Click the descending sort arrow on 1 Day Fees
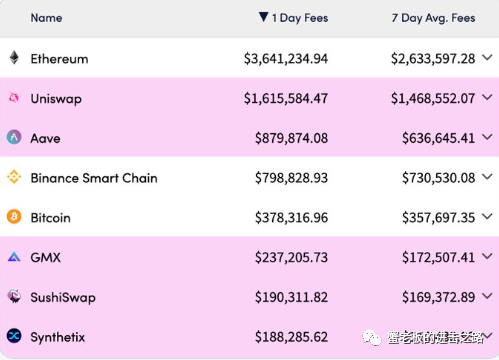The width and height of the screenshot is (499, 360). (263, 17)
